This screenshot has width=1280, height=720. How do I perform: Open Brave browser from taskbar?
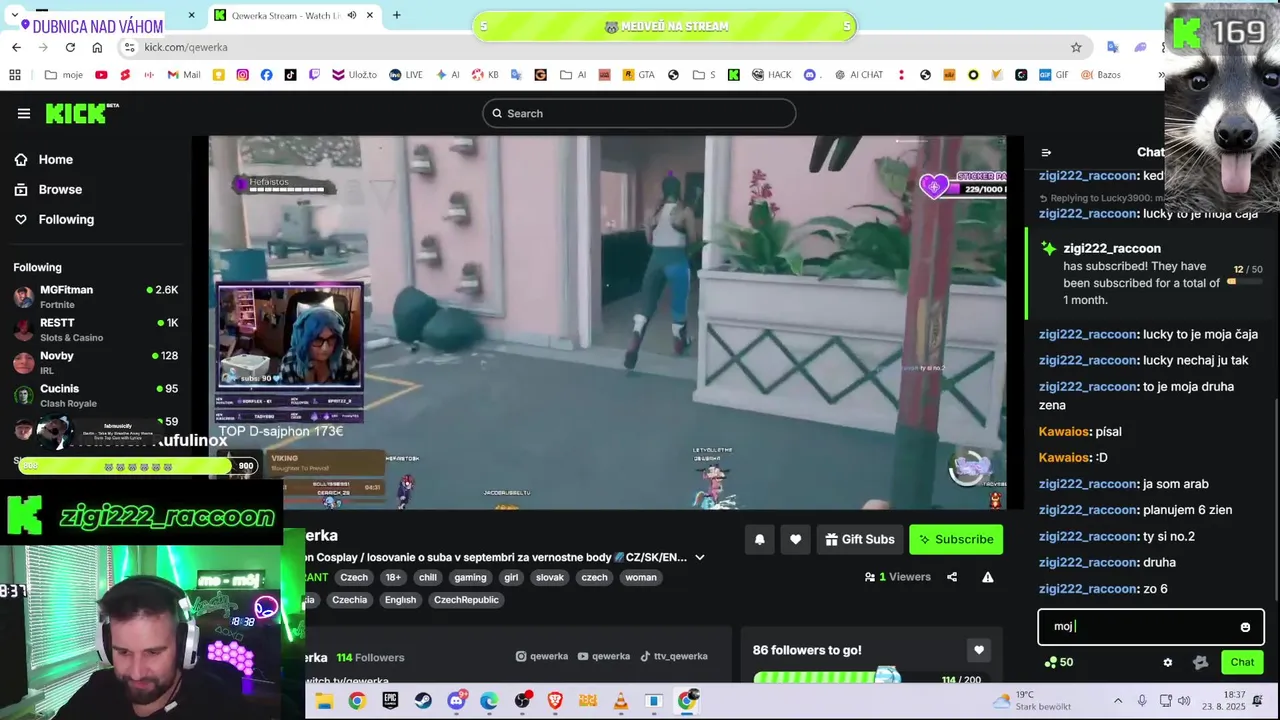[x=555, y=701]
